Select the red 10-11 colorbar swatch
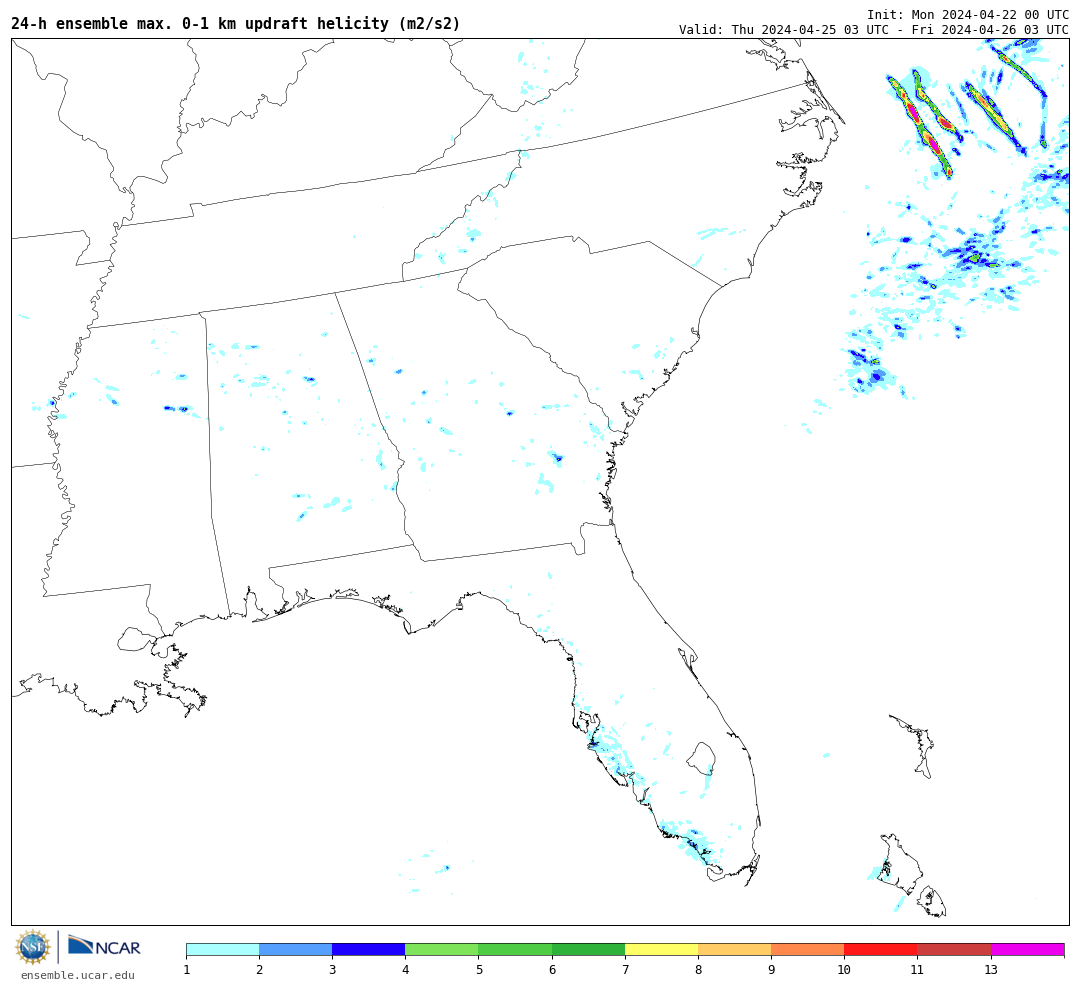 point(881,950)
